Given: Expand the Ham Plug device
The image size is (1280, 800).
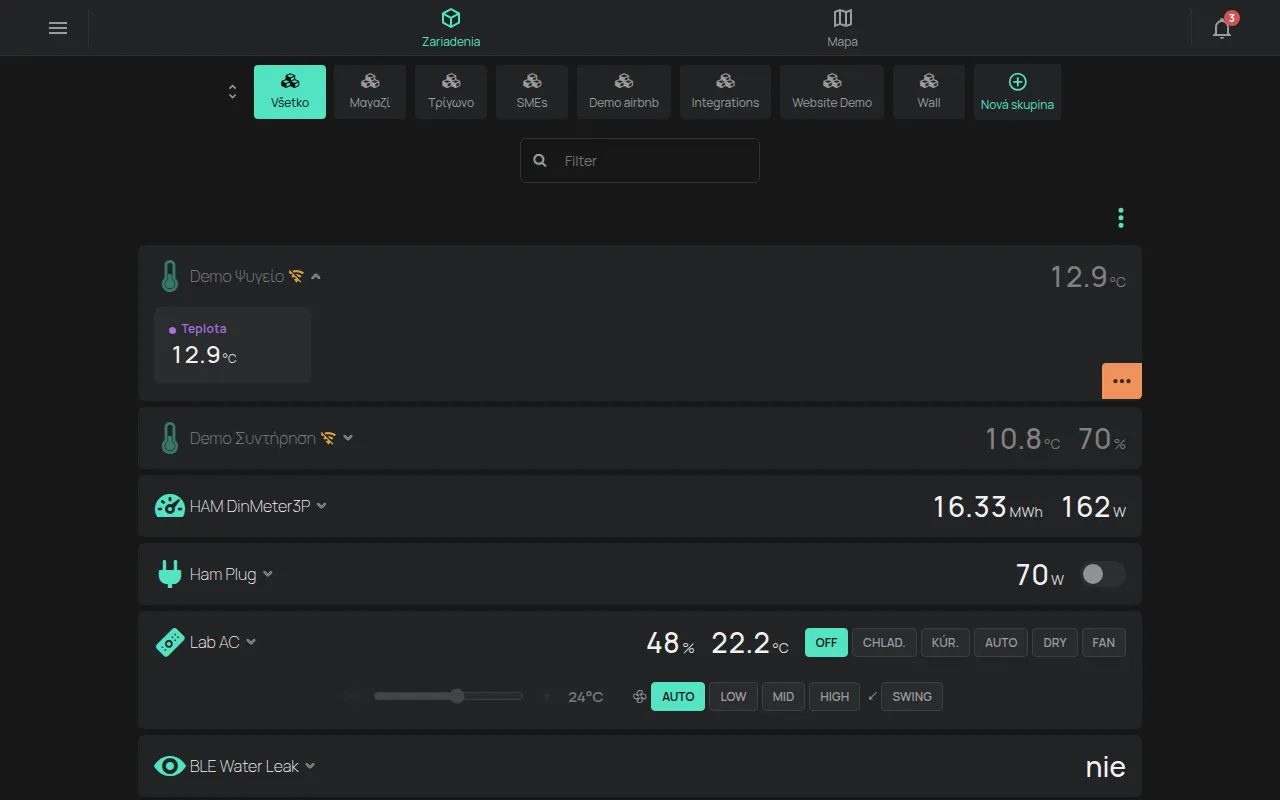Looking at the screenshot, I should (x=268, y=574).
